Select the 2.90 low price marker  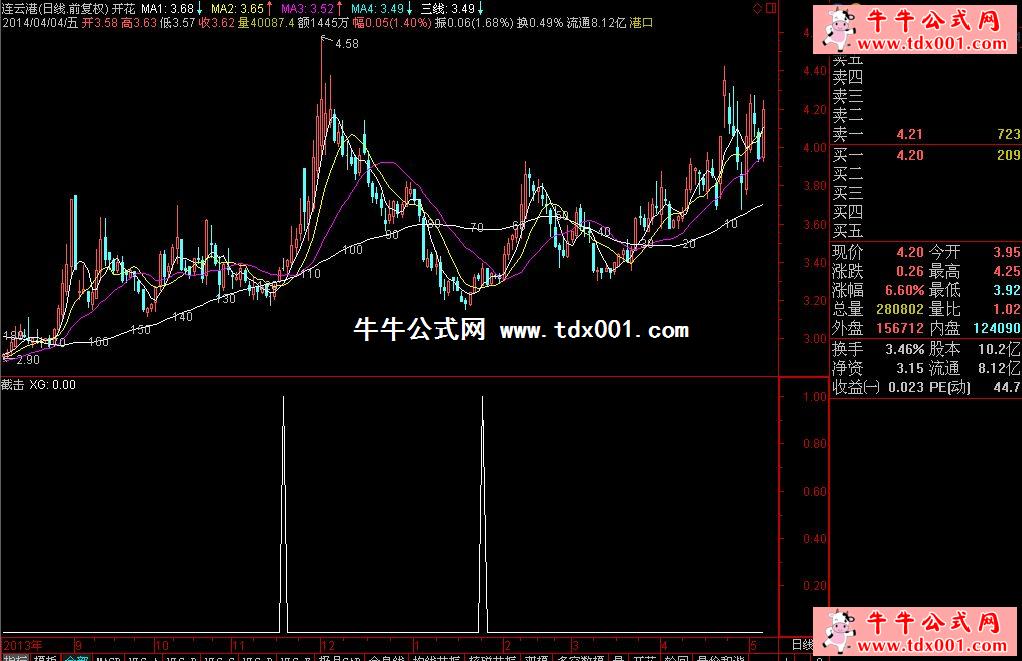pos(27,359)
